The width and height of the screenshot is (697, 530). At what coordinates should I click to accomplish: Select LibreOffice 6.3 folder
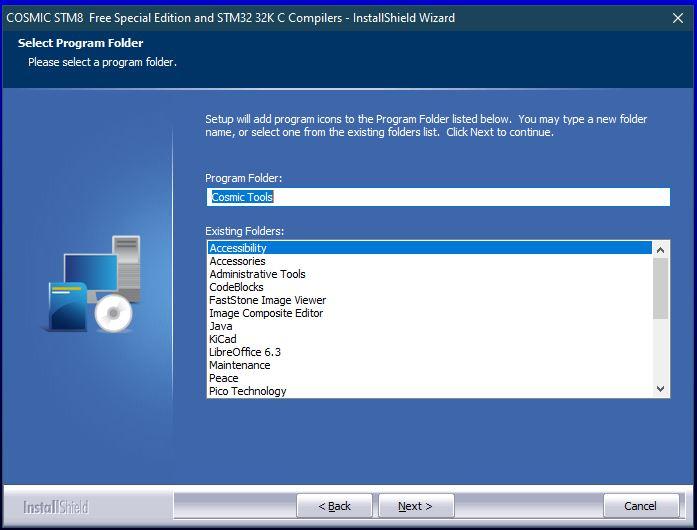click(429, 352)
